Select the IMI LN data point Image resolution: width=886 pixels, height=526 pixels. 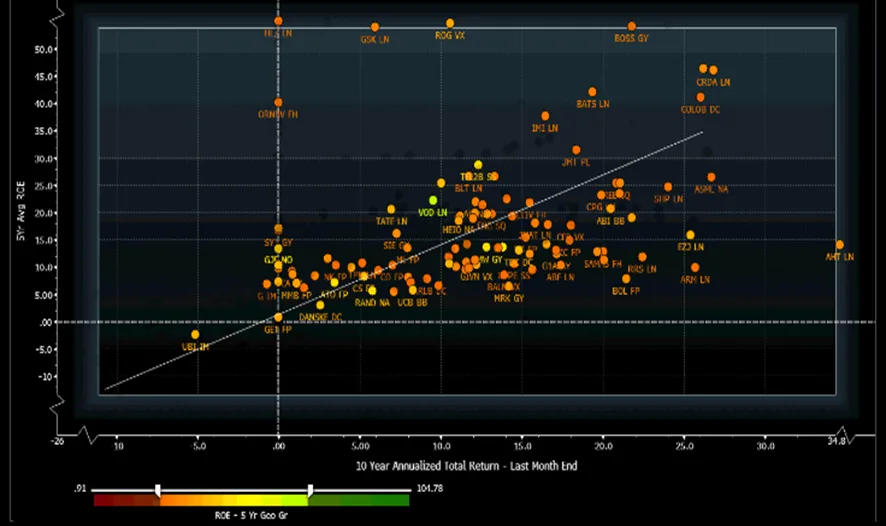(545, 116)
